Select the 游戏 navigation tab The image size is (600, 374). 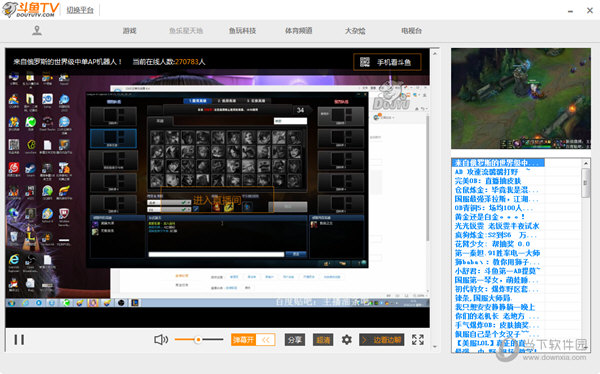point(129,31)
